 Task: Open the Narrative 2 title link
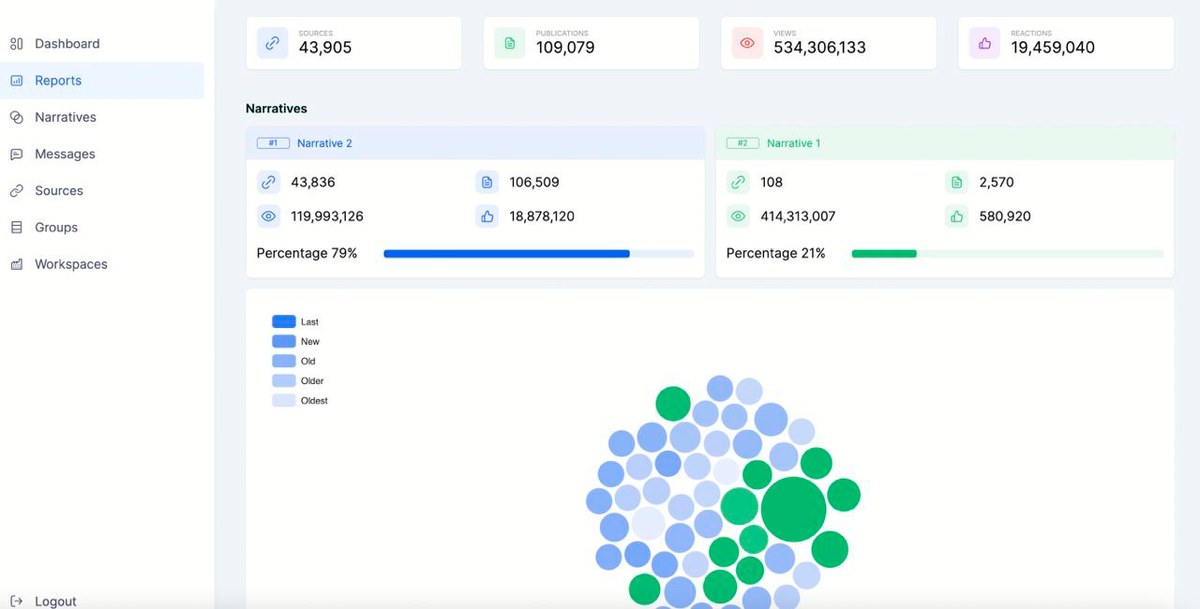(324, 143)
